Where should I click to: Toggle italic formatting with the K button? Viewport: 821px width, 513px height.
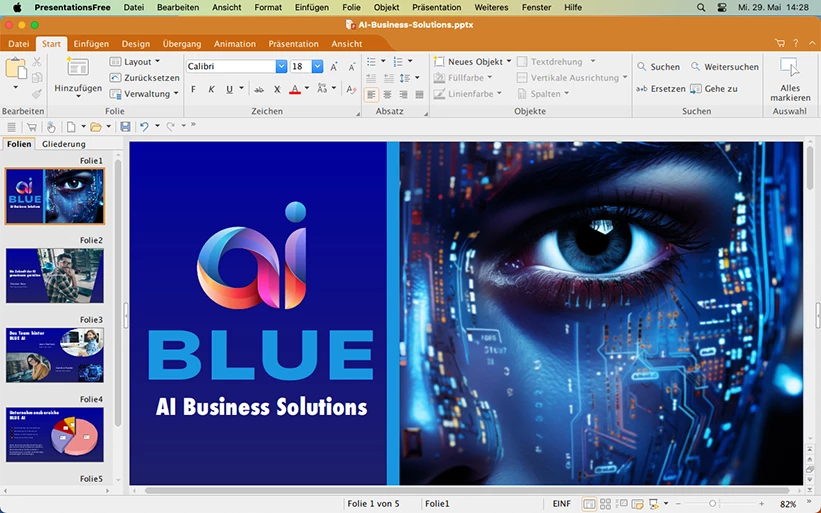211,90
